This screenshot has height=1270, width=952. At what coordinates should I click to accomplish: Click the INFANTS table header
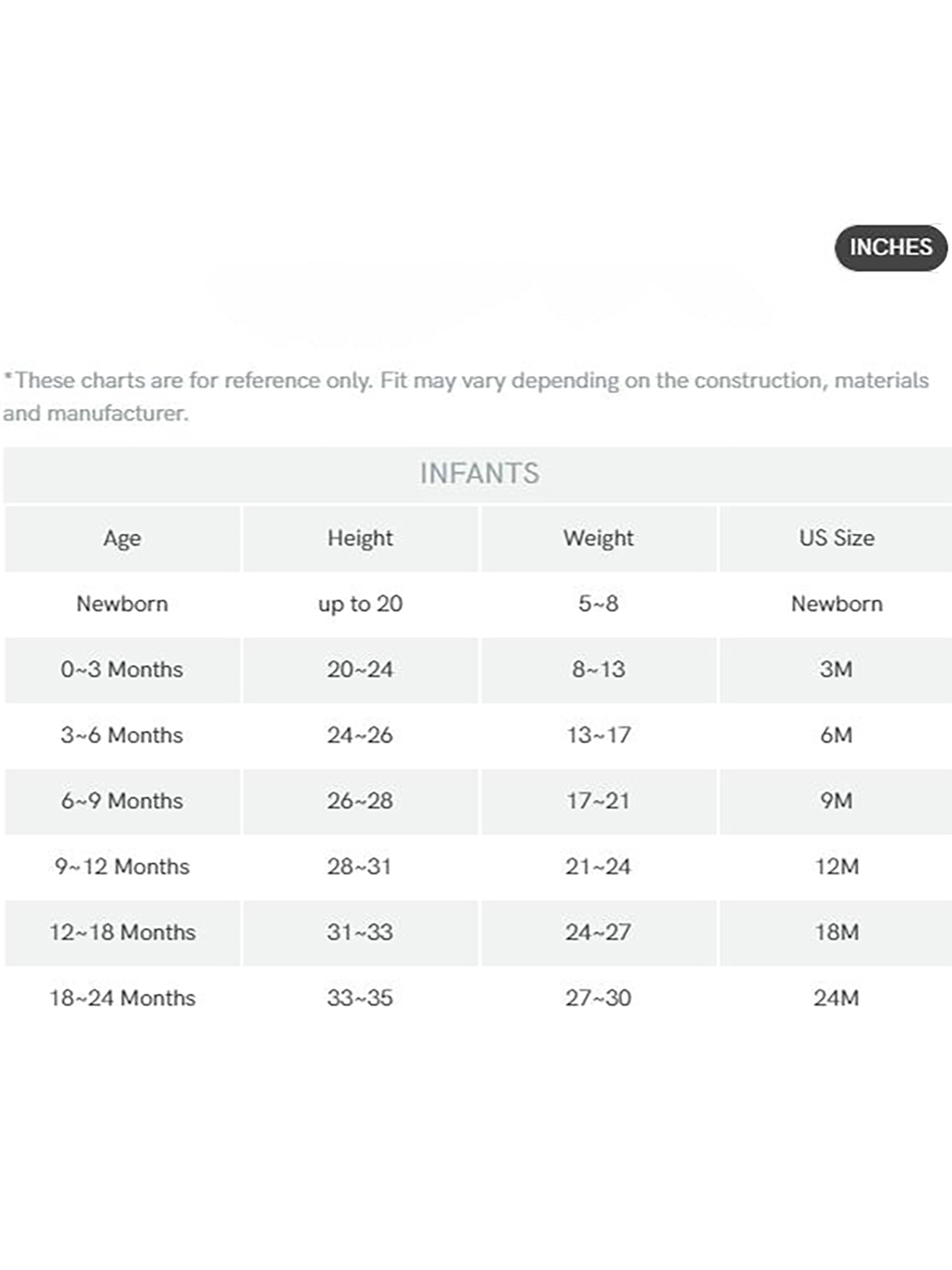click(479, 474)
